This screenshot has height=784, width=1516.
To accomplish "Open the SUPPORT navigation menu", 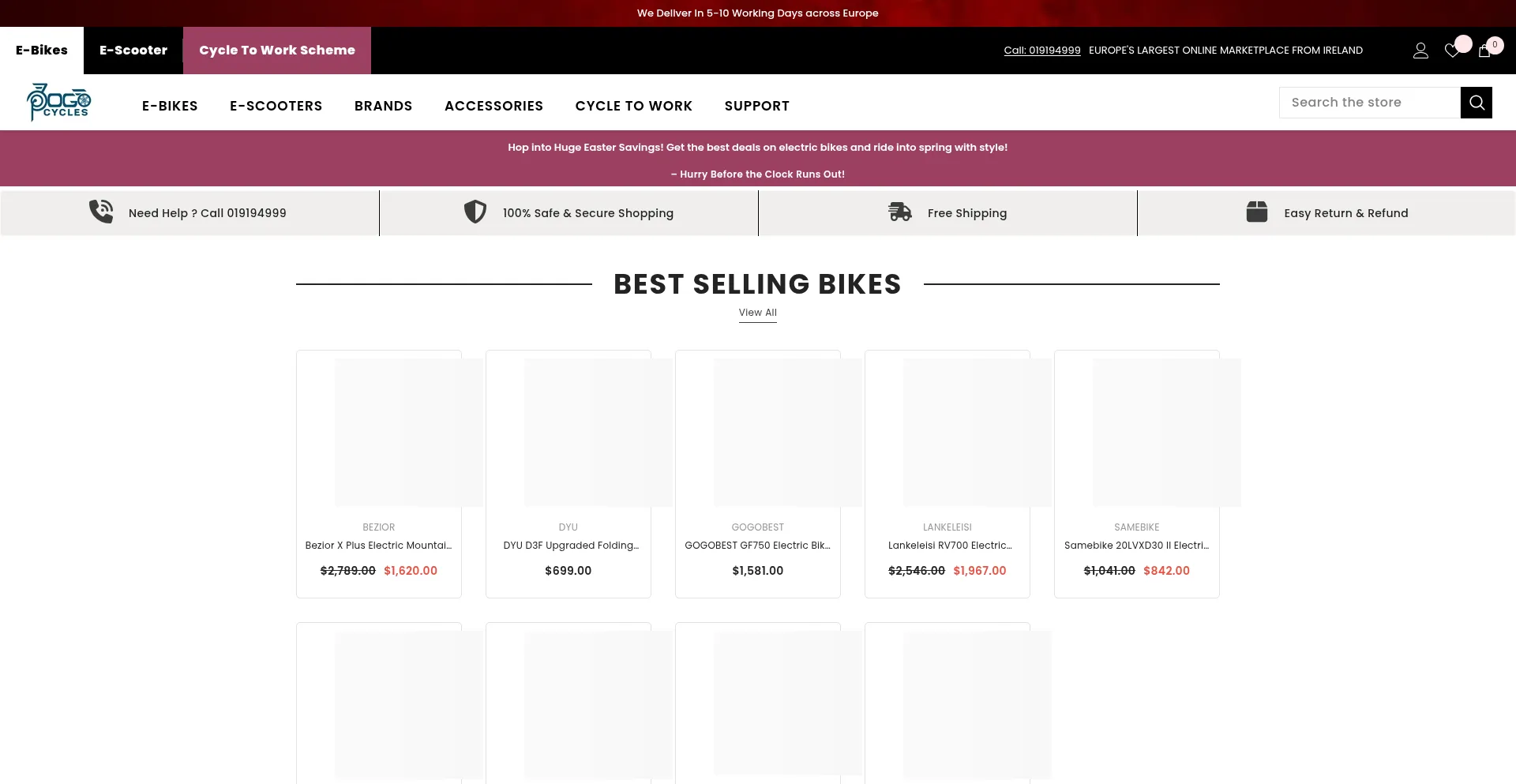I will (757, 106).
